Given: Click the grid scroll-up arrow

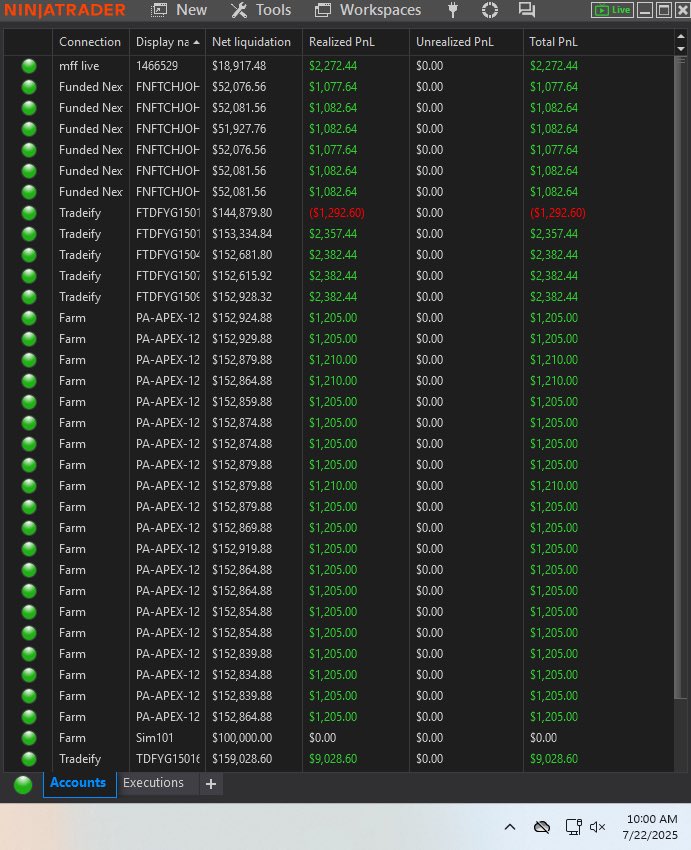Looking at the screenshot, I should 681,37.
